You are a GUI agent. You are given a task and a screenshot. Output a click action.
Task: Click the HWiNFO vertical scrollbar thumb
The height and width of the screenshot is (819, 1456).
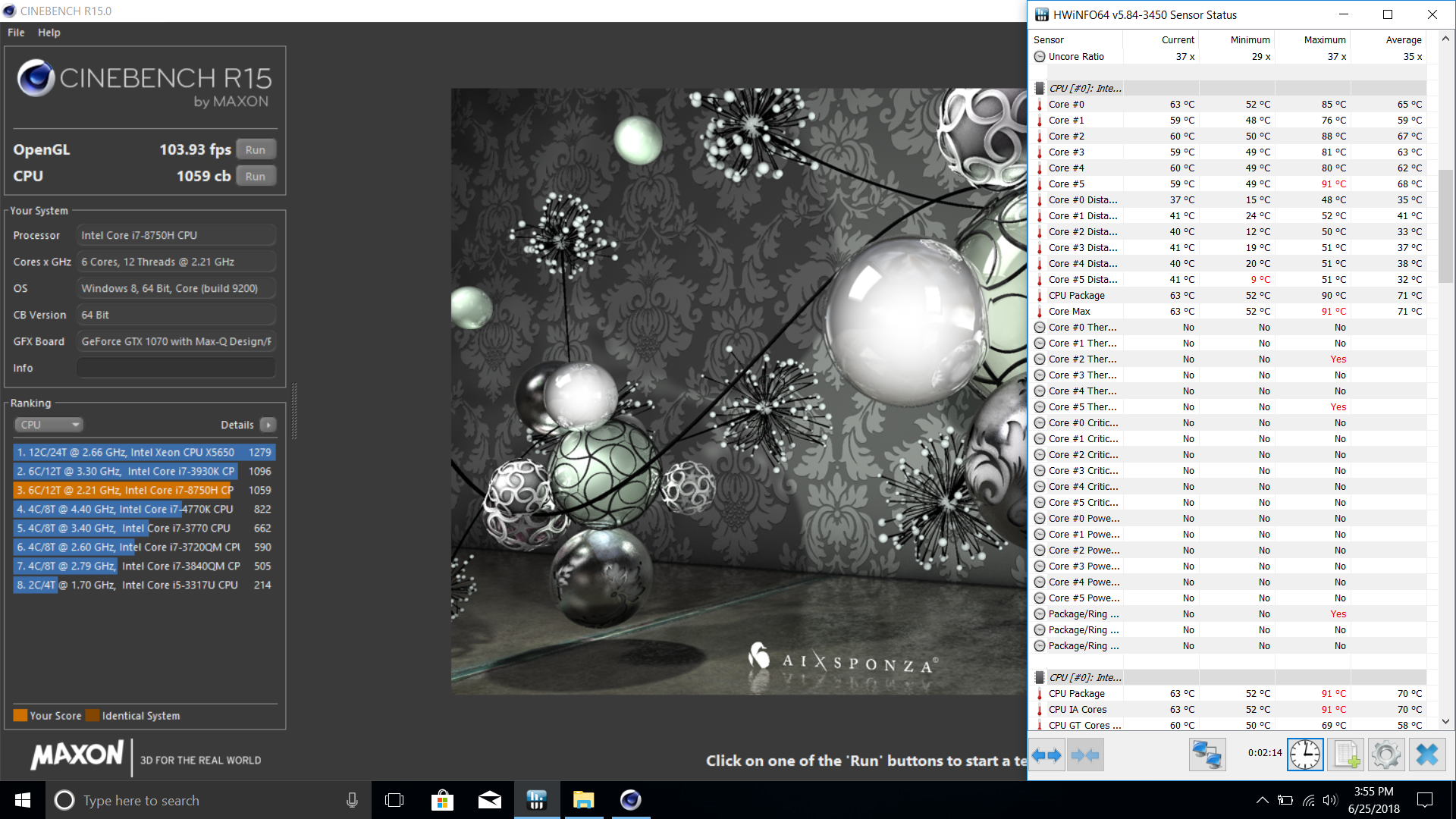(x=1445, y=226)
